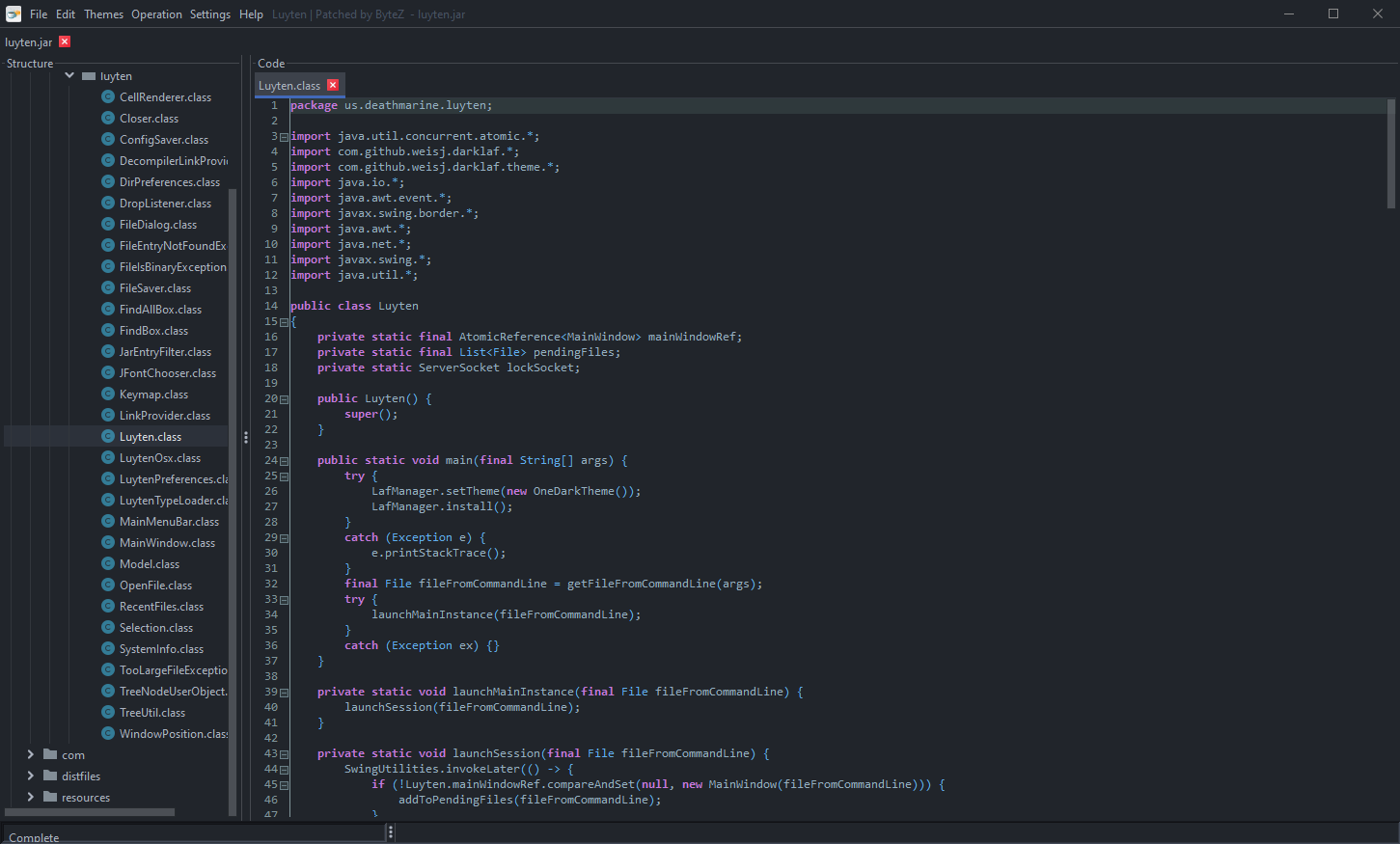Viewport: 1400px width, 844px height.
Task: Click the Structure tree vertical scrollbar
Action: click(233, 502)
